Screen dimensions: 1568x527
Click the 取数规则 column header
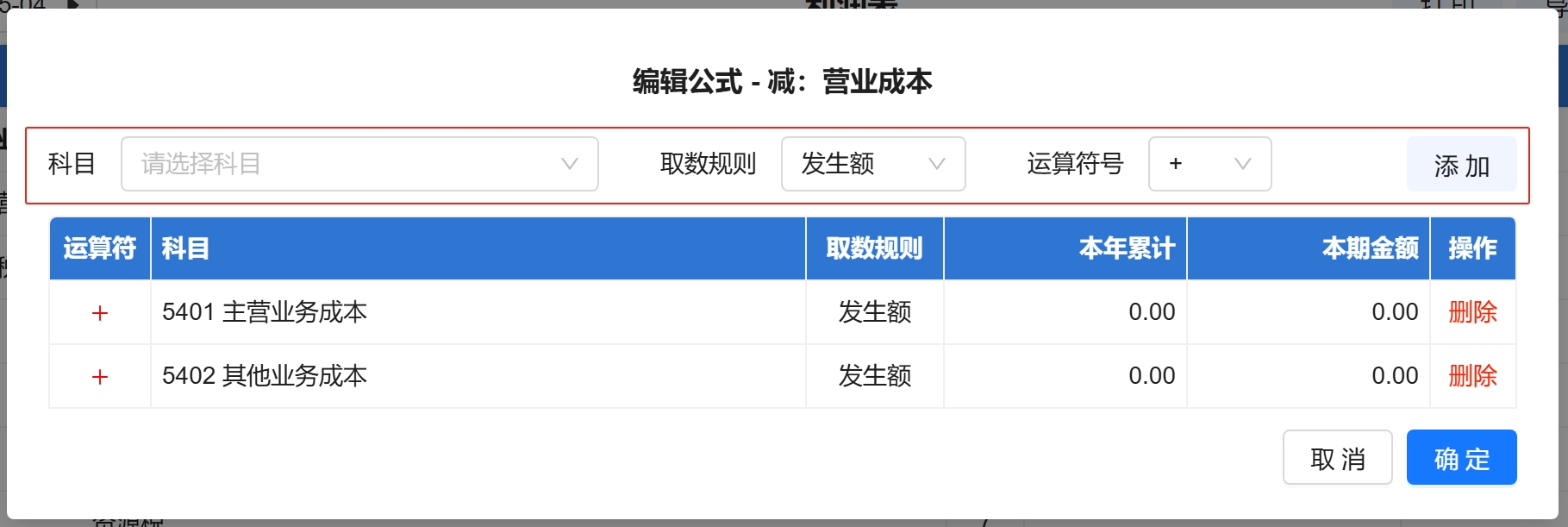(874, 248)
